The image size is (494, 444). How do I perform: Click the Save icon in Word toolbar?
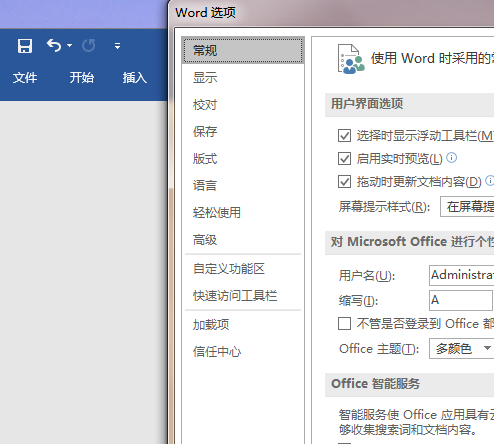25,46
